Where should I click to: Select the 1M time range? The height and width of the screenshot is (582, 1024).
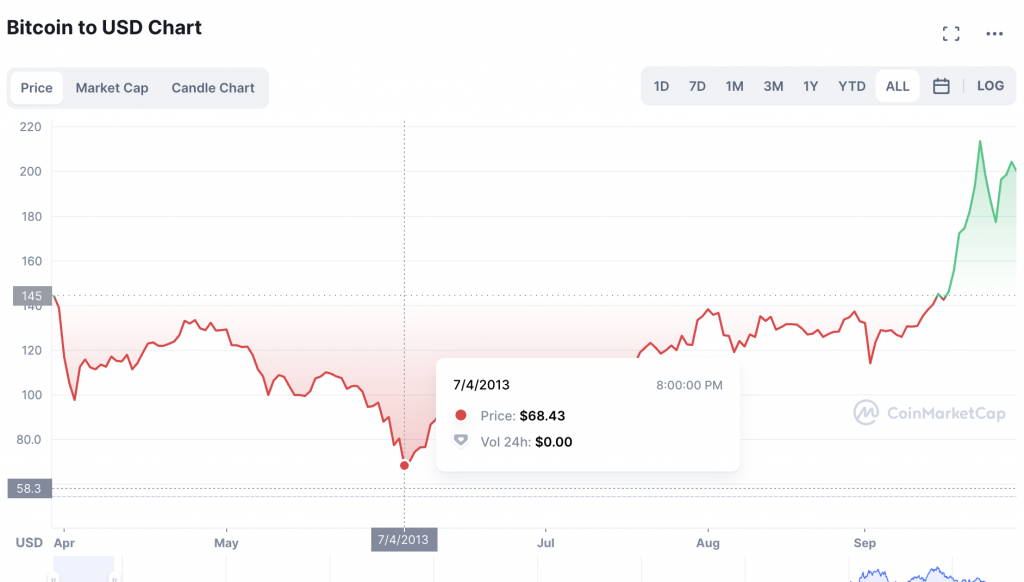pyautogui.click(x=734, y=86)
